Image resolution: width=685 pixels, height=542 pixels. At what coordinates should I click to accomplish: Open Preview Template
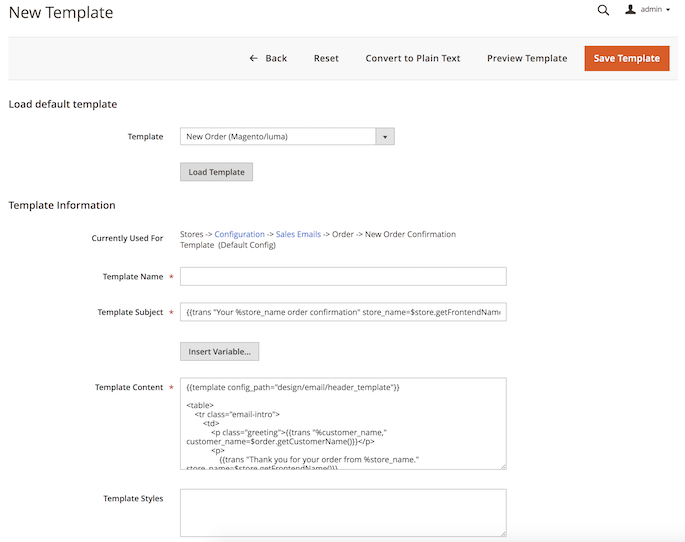click(527, 58)
